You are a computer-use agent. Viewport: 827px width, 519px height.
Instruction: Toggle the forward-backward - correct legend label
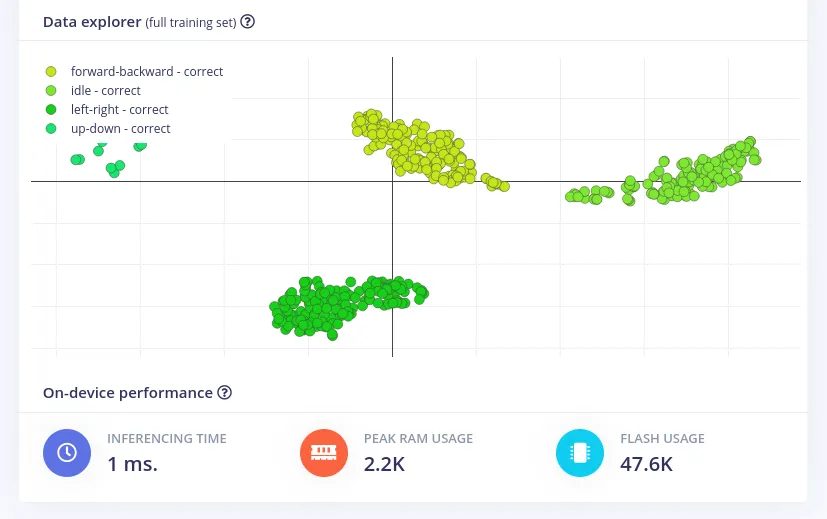[x=147, y=72]
